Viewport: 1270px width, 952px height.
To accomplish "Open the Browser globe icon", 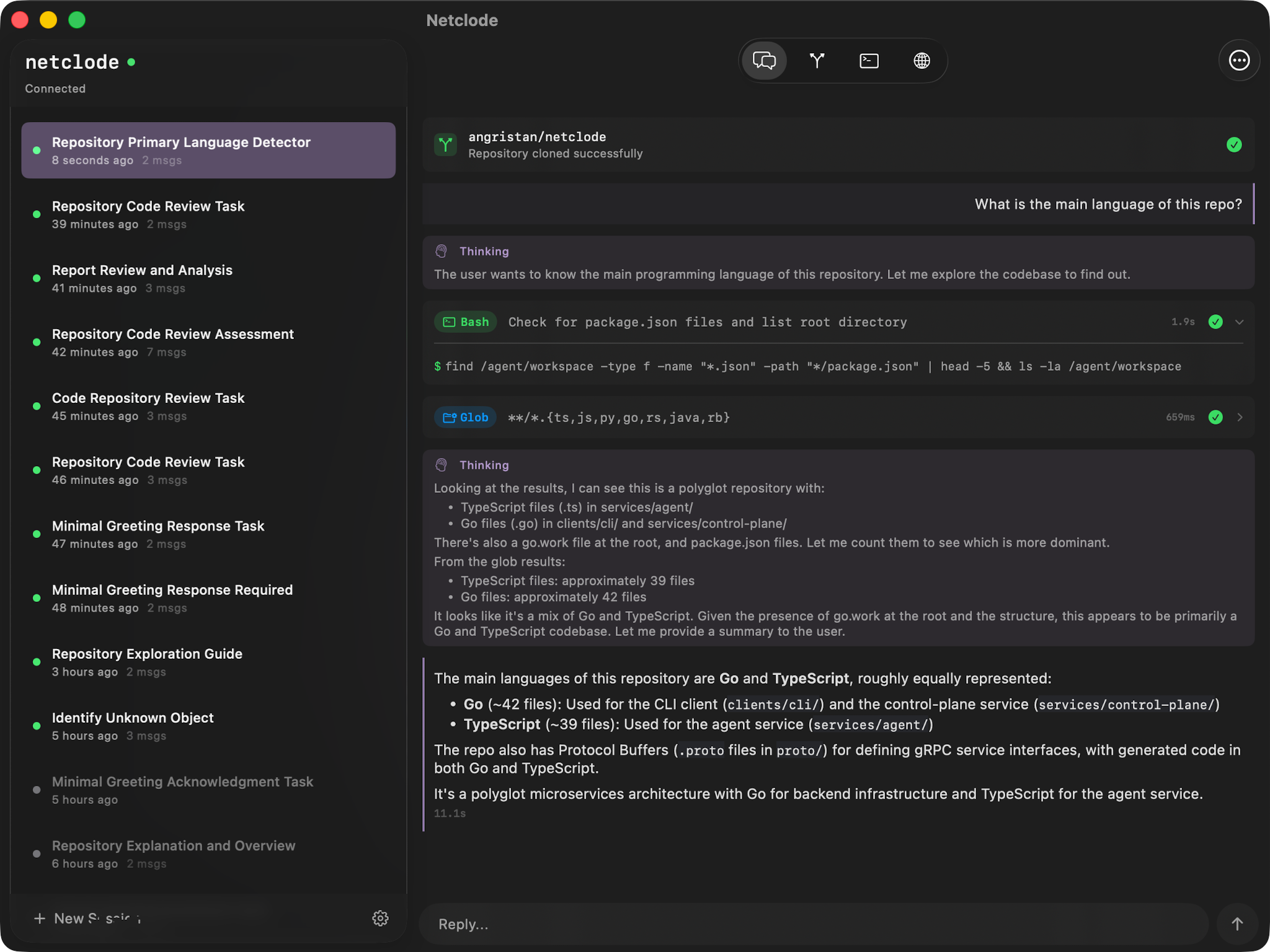I will click(x=921, y=60).
